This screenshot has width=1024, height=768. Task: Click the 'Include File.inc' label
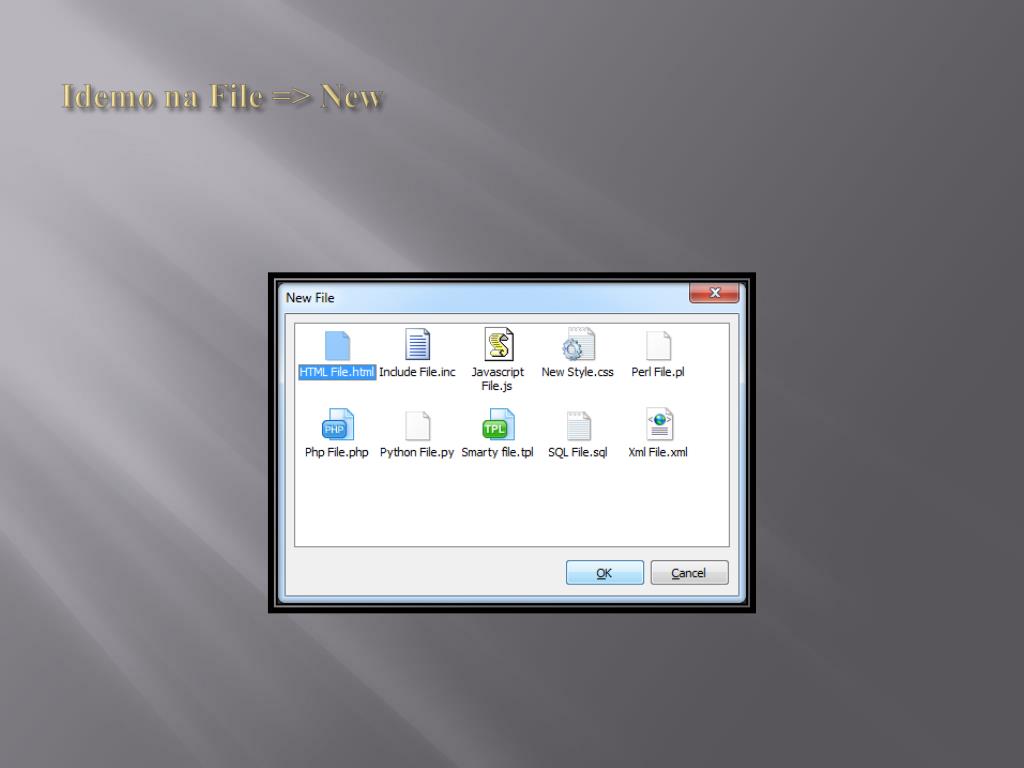click(x=417, y=372)
